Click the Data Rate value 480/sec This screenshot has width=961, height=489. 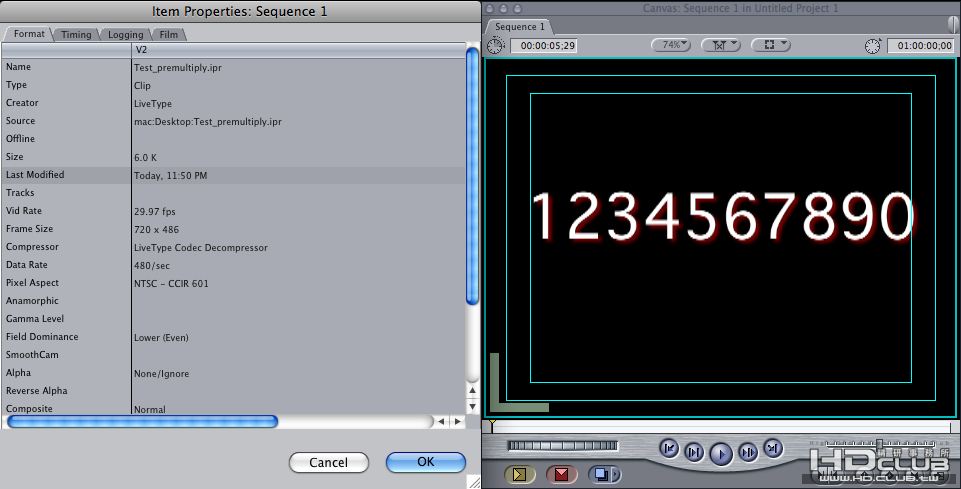pos(152,265)
